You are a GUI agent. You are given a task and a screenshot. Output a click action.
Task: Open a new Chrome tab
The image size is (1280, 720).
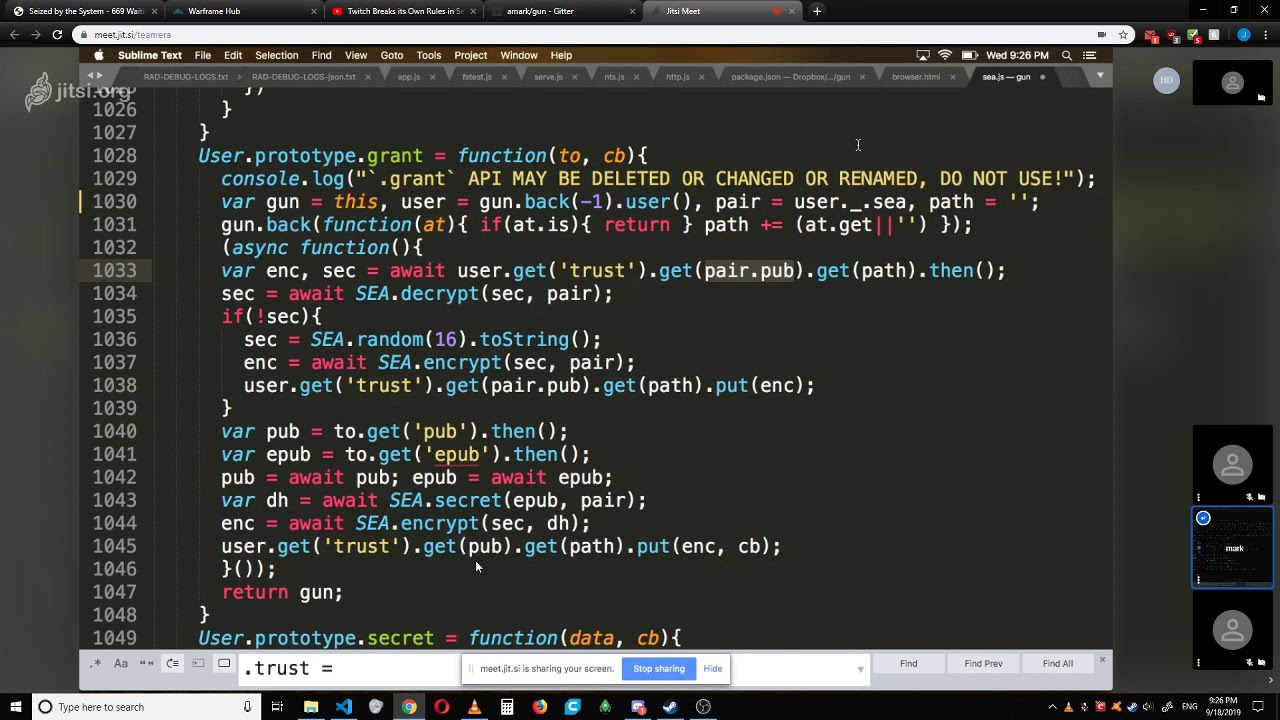(817, 11)
